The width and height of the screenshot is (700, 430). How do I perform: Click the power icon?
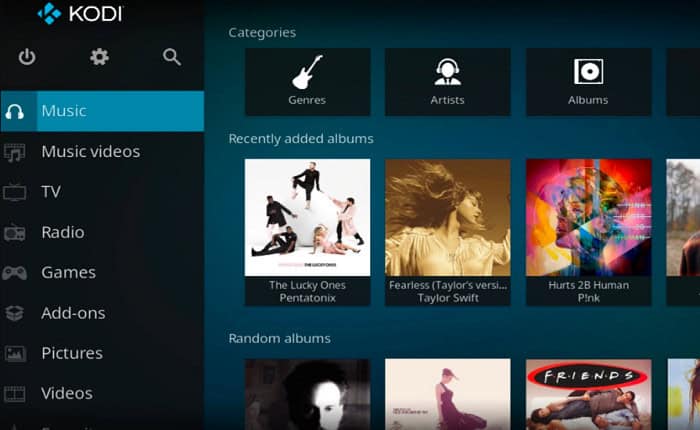pos(27,57)
